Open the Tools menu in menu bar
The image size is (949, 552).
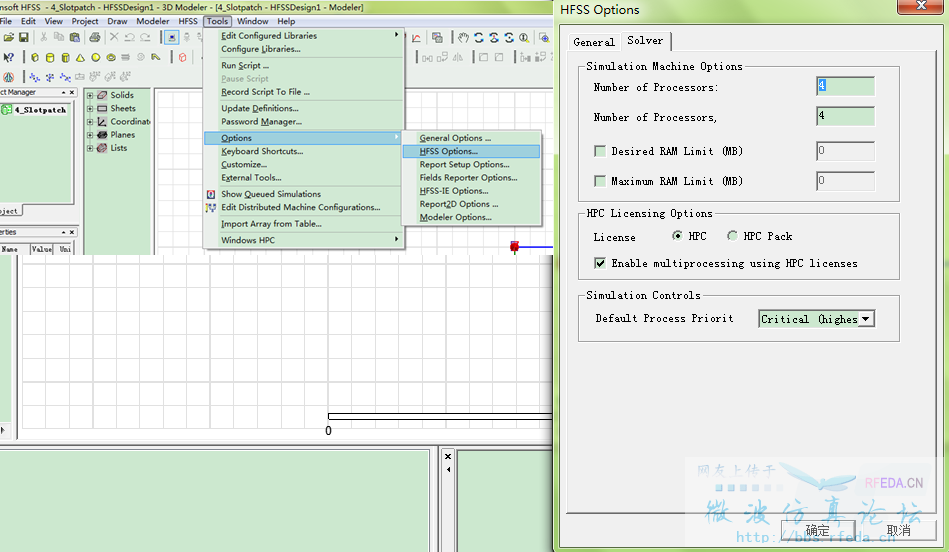click(x=217, y=21)
